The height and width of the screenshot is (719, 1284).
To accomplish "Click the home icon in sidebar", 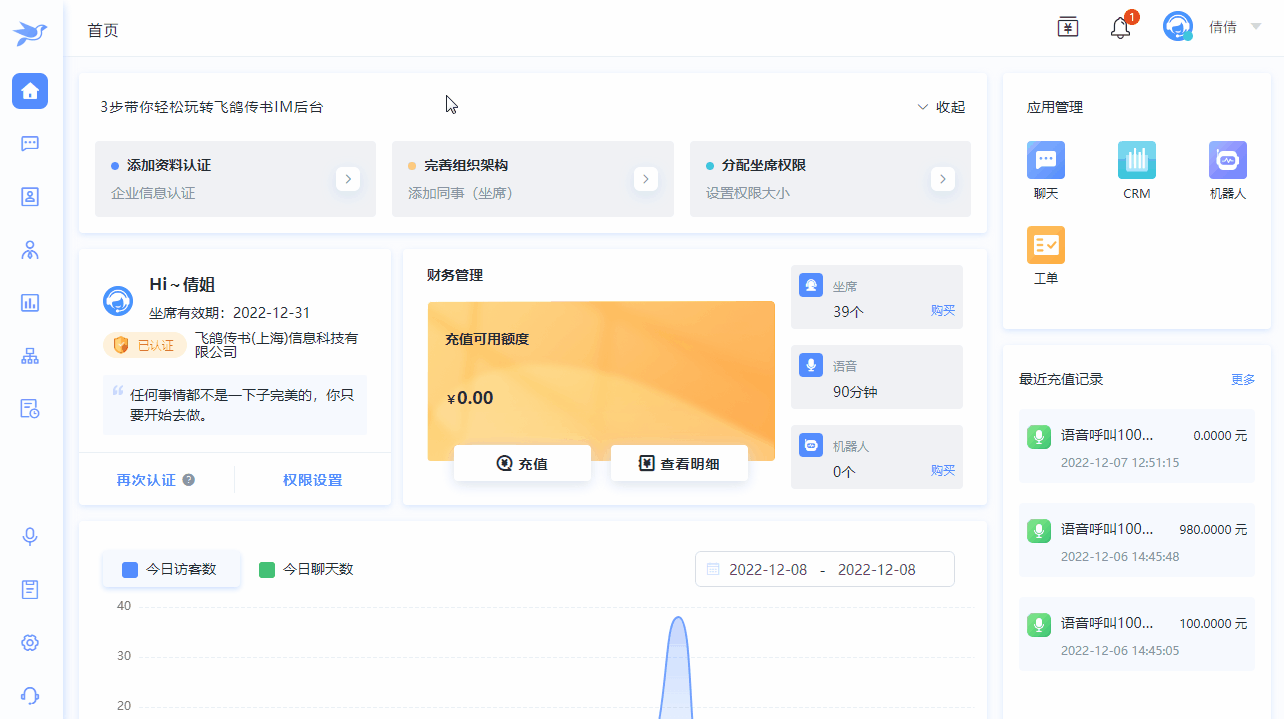I will [30, 91].
